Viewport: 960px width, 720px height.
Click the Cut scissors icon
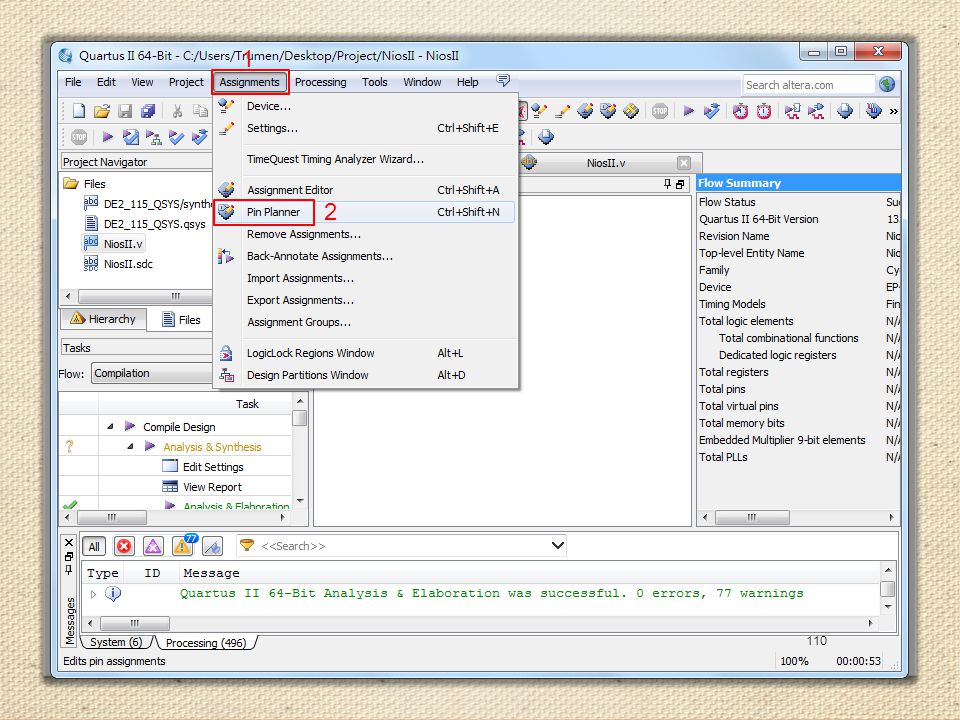178,111
